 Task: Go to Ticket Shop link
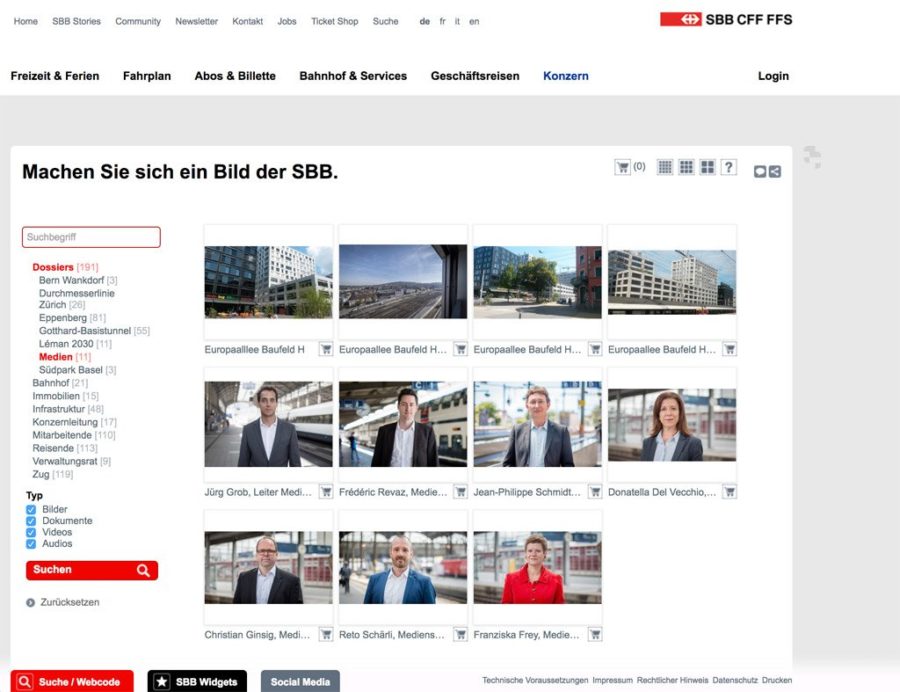click(335, 21)
